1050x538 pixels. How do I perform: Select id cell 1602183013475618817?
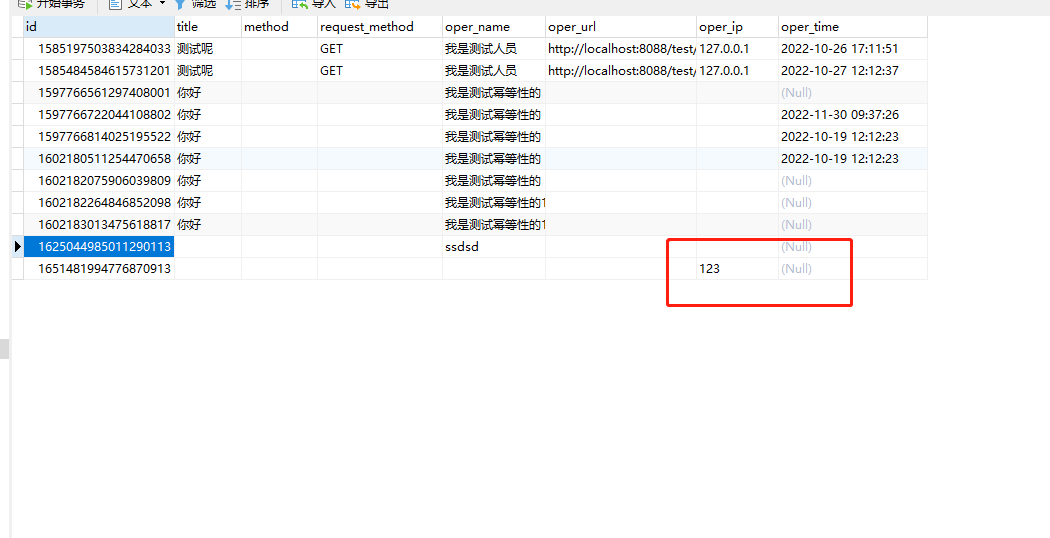coord(99,224)
